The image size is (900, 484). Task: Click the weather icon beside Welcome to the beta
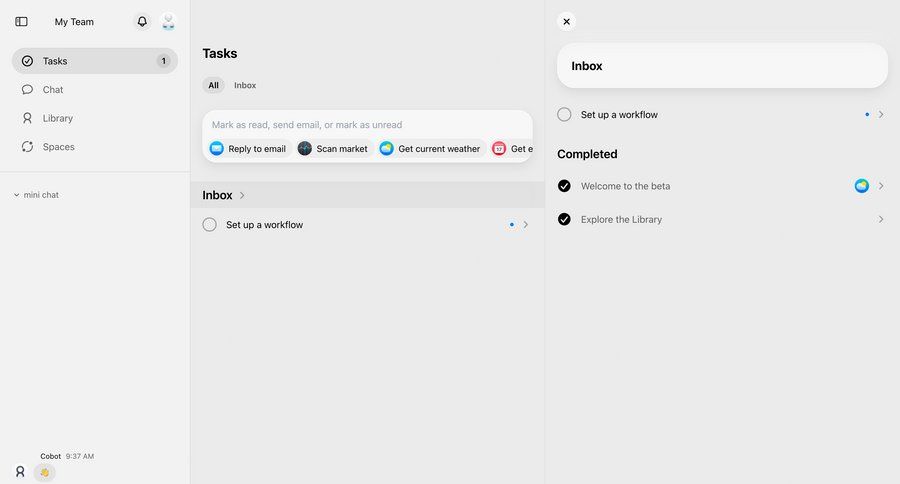point(862,186)
